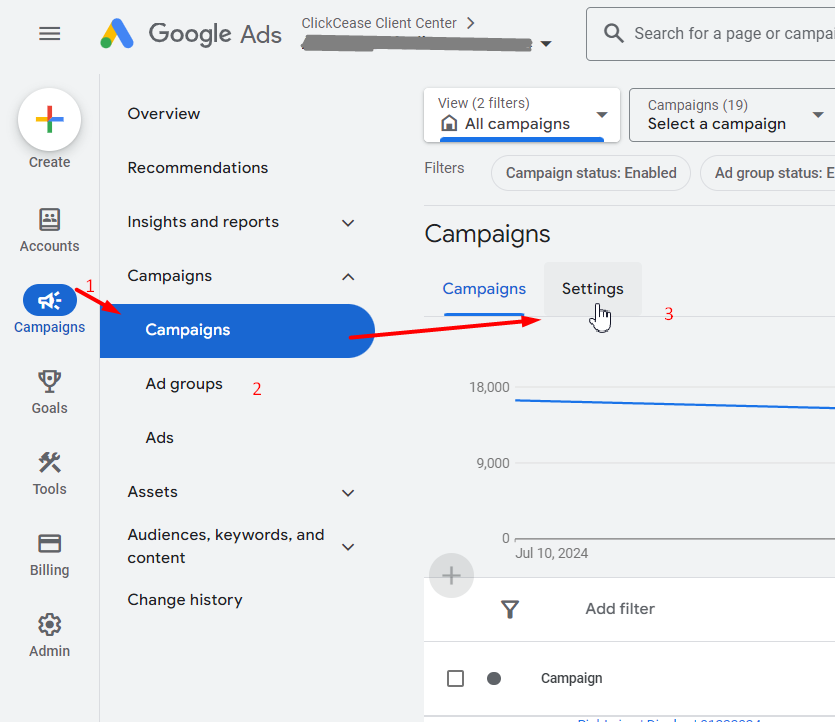
Task: Open the Select a campaign dropdown
Action: click(x=732, y=115)
